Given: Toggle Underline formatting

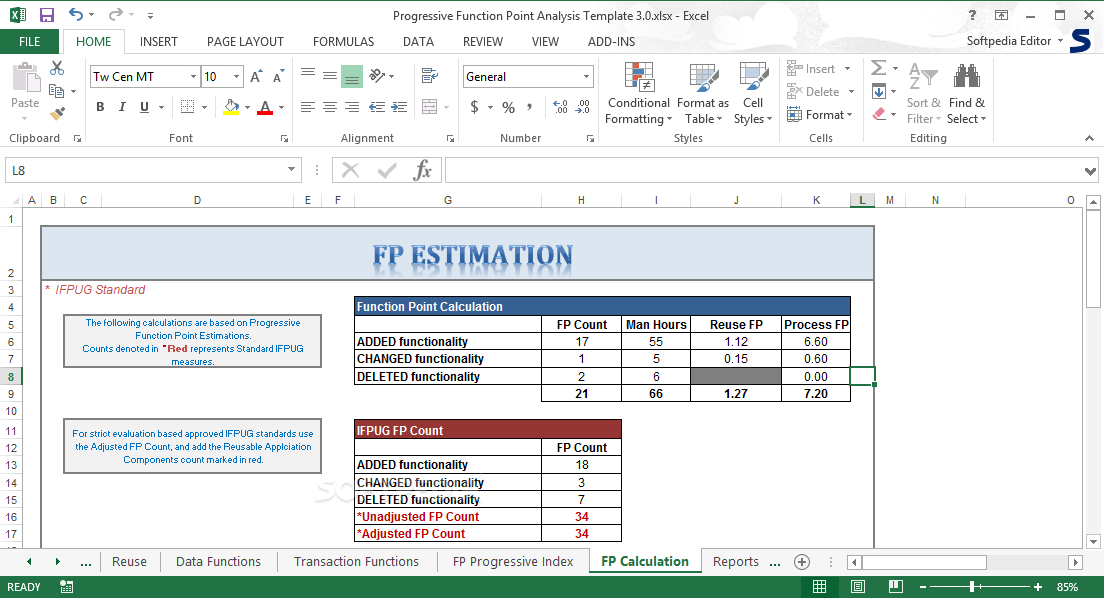Looking at the screenshot, I should [x=144, y=107].
